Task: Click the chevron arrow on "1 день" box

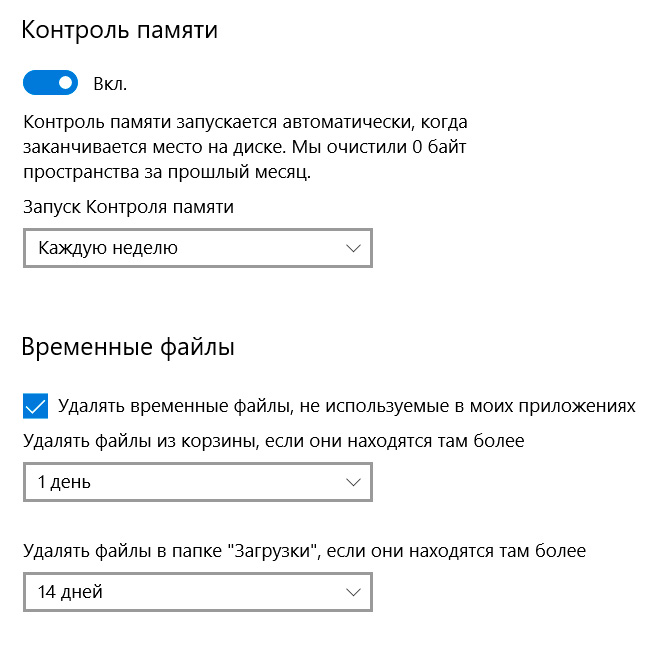Action: click(x=353, y=482)
